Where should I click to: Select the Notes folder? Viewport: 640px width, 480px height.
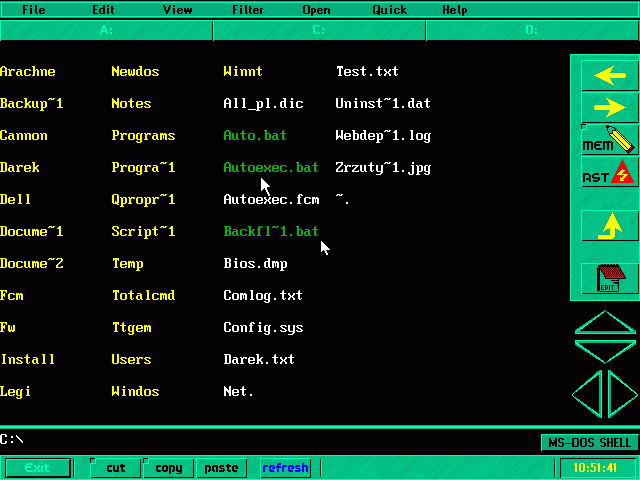(131, 103)
